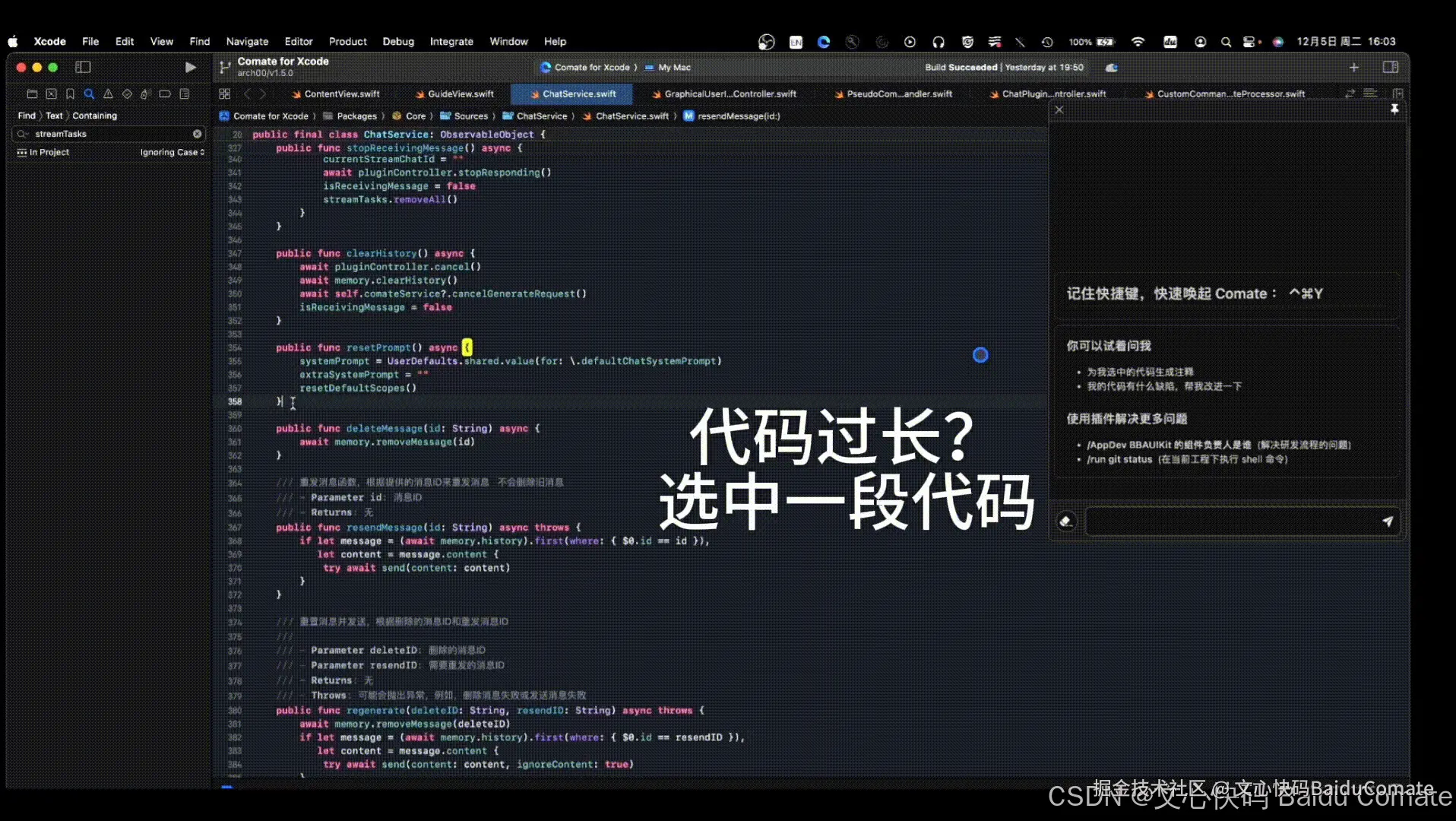This screenshot has height=821, width=1456.
Task: Select the ChatService.swift tab
Action: 573,94
